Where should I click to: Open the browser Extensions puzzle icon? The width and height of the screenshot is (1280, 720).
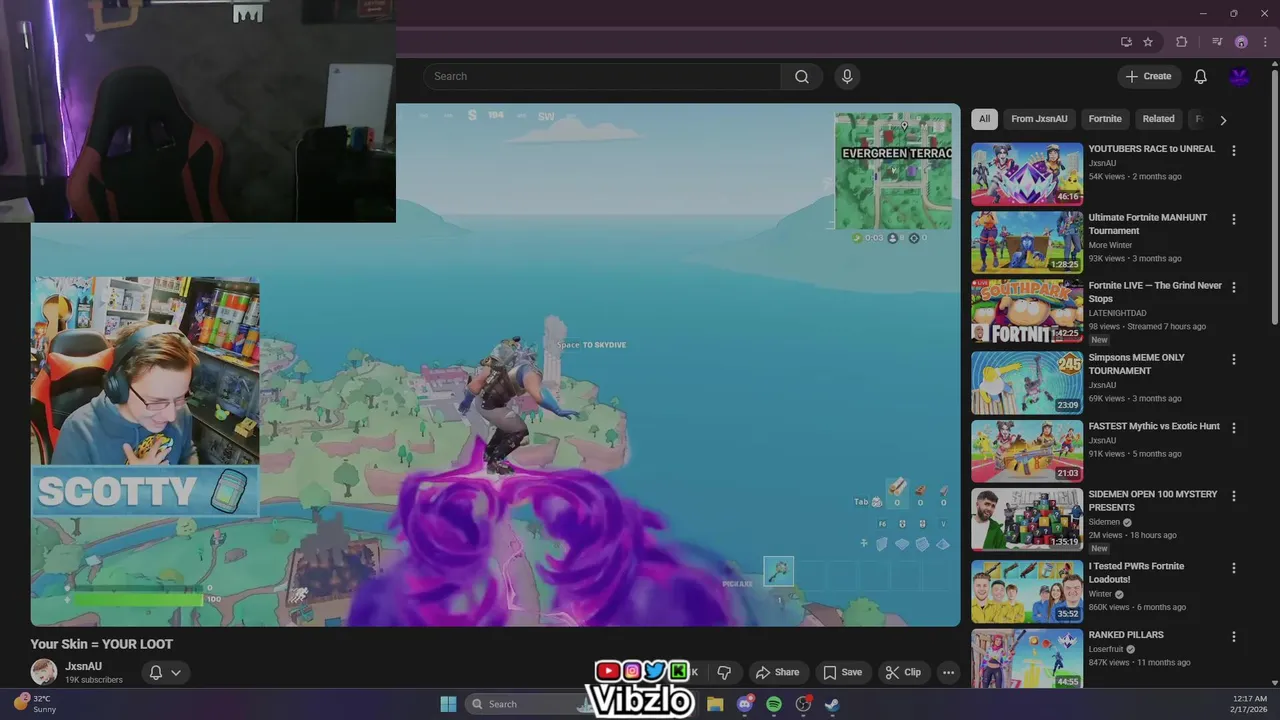1181,42
